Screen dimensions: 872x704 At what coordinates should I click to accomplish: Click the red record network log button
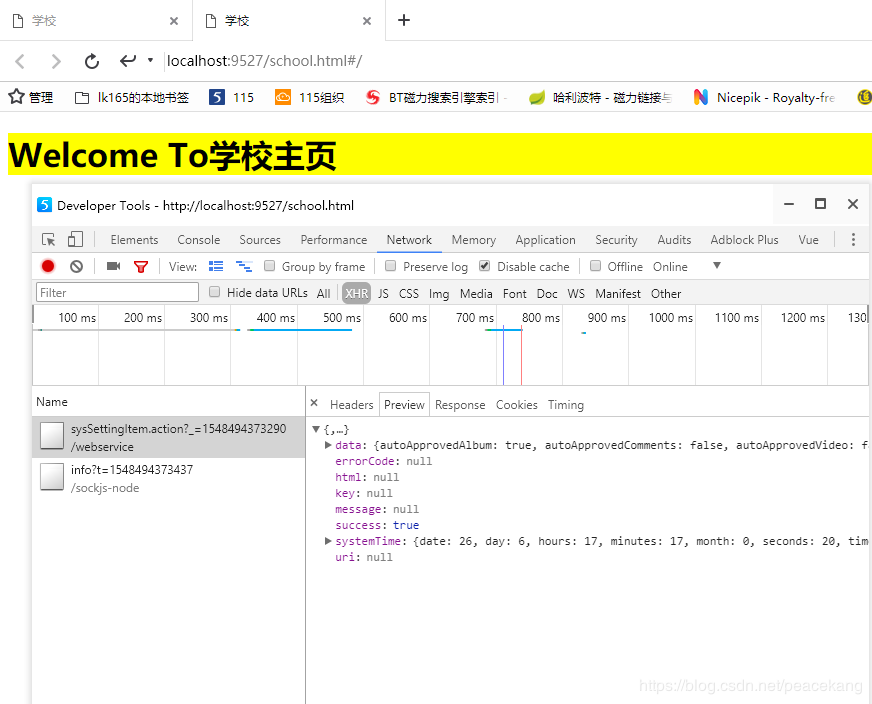[x=48, y=266]
